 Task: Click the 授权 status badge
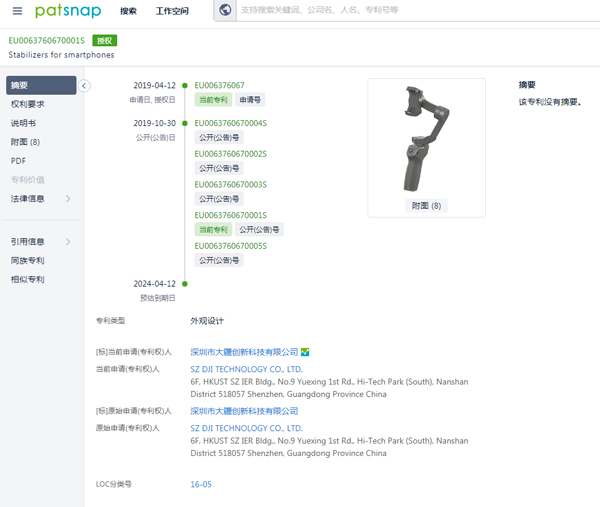[x=104, y=41]
